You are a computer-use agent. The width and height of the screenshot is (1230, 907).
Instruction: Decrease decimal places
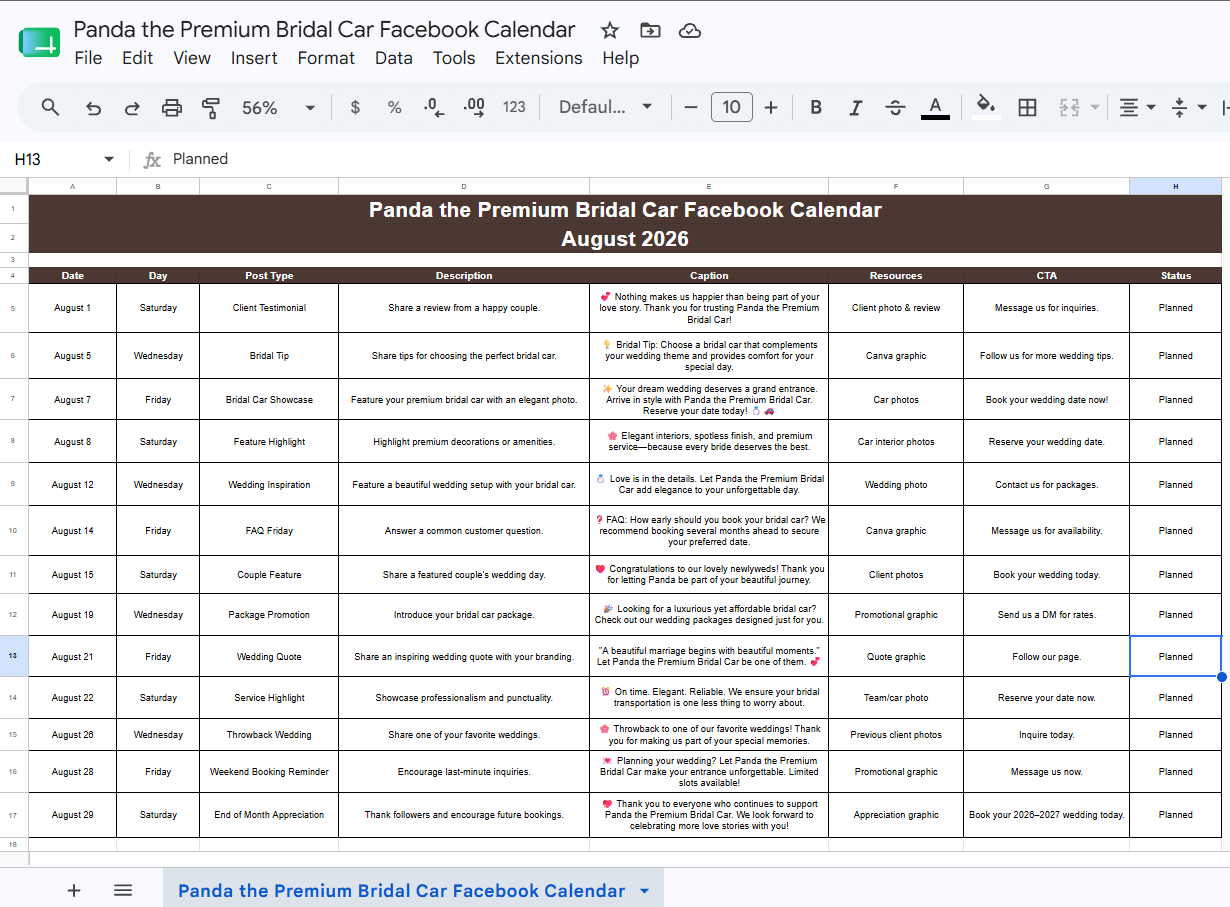click(x=434, y=107)
